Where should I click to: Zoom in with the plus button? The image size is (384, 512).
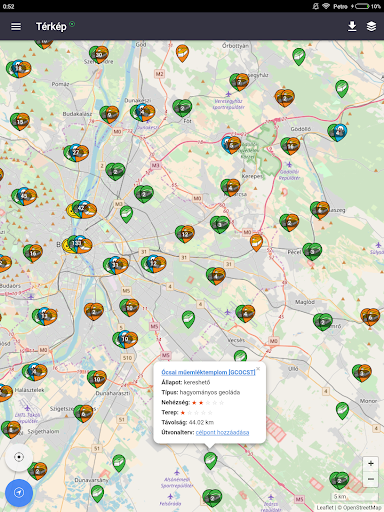tap(371, 463)
